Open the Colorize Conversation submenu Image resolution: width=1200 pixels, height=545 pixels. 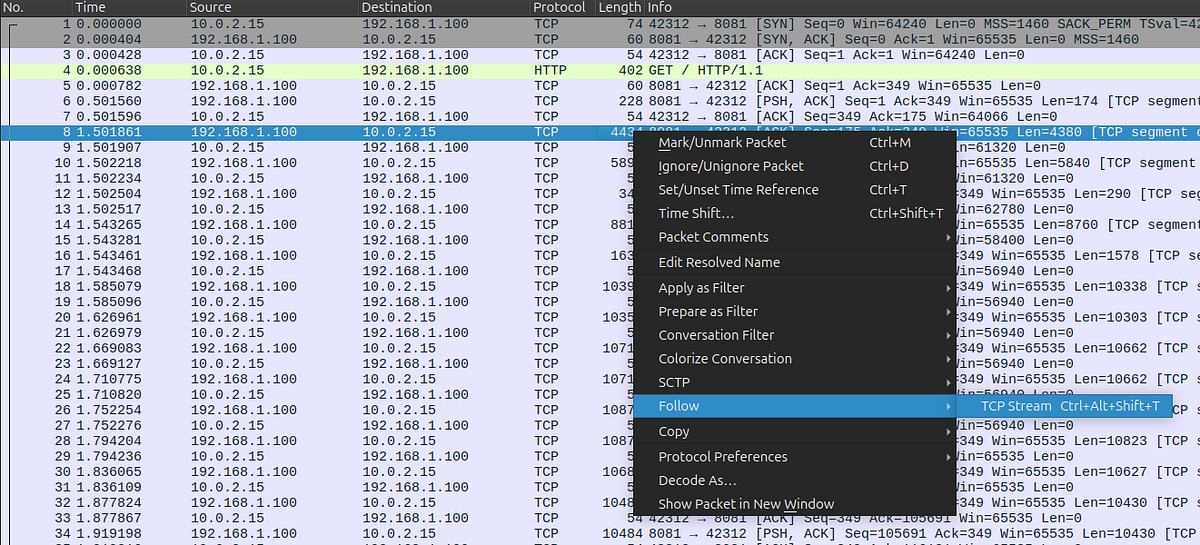[795, 359]
